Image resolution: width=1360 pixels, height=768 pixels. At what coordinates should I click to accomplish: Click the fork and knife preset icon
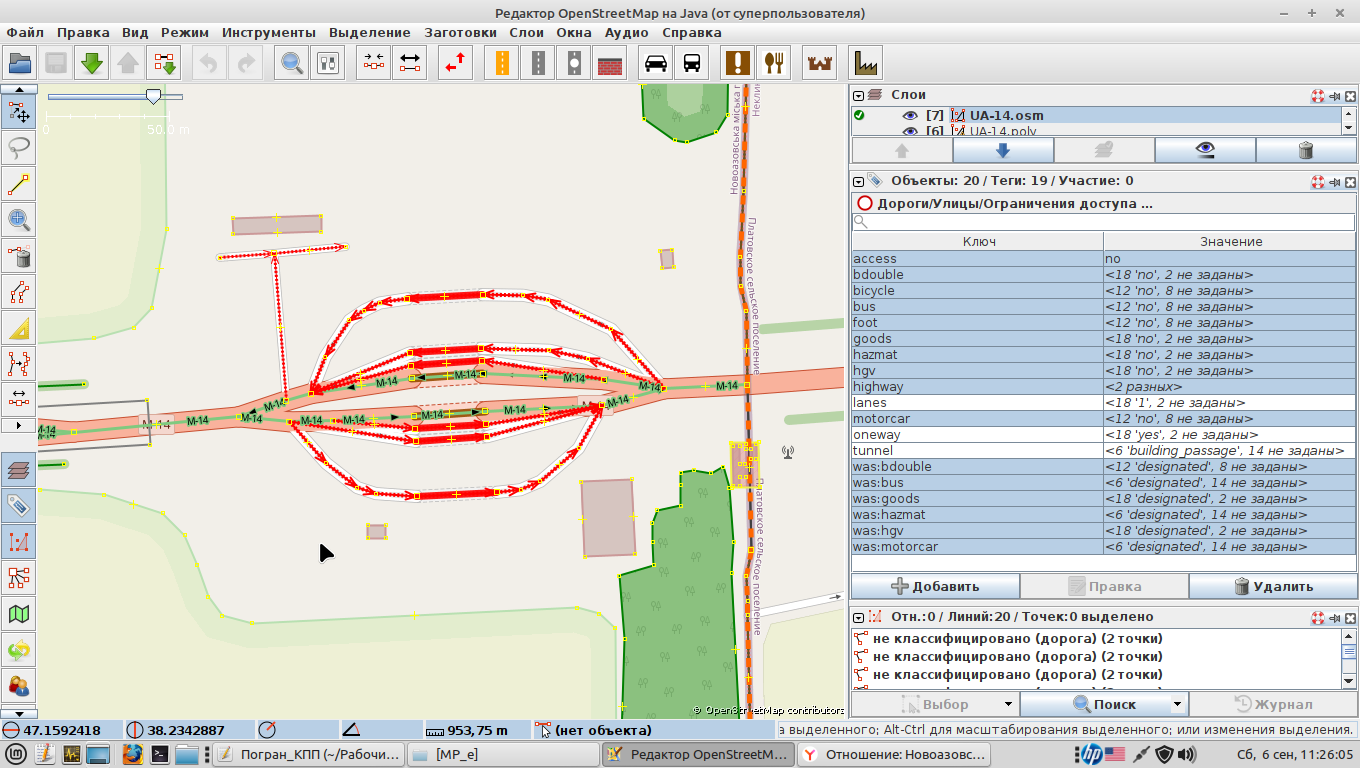[x=772, y=63]
